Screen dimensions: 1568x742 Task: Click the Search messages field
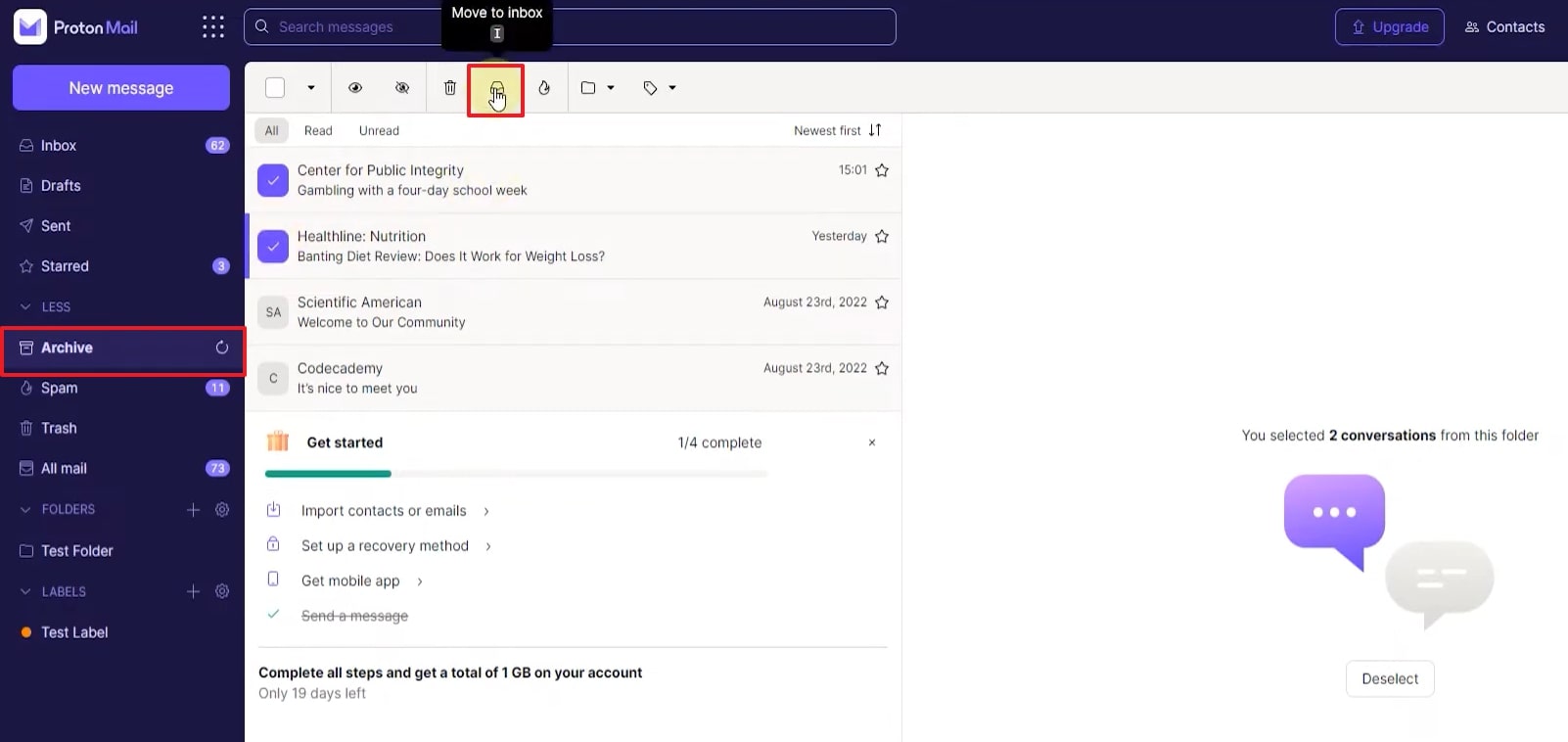coord(570,27)
